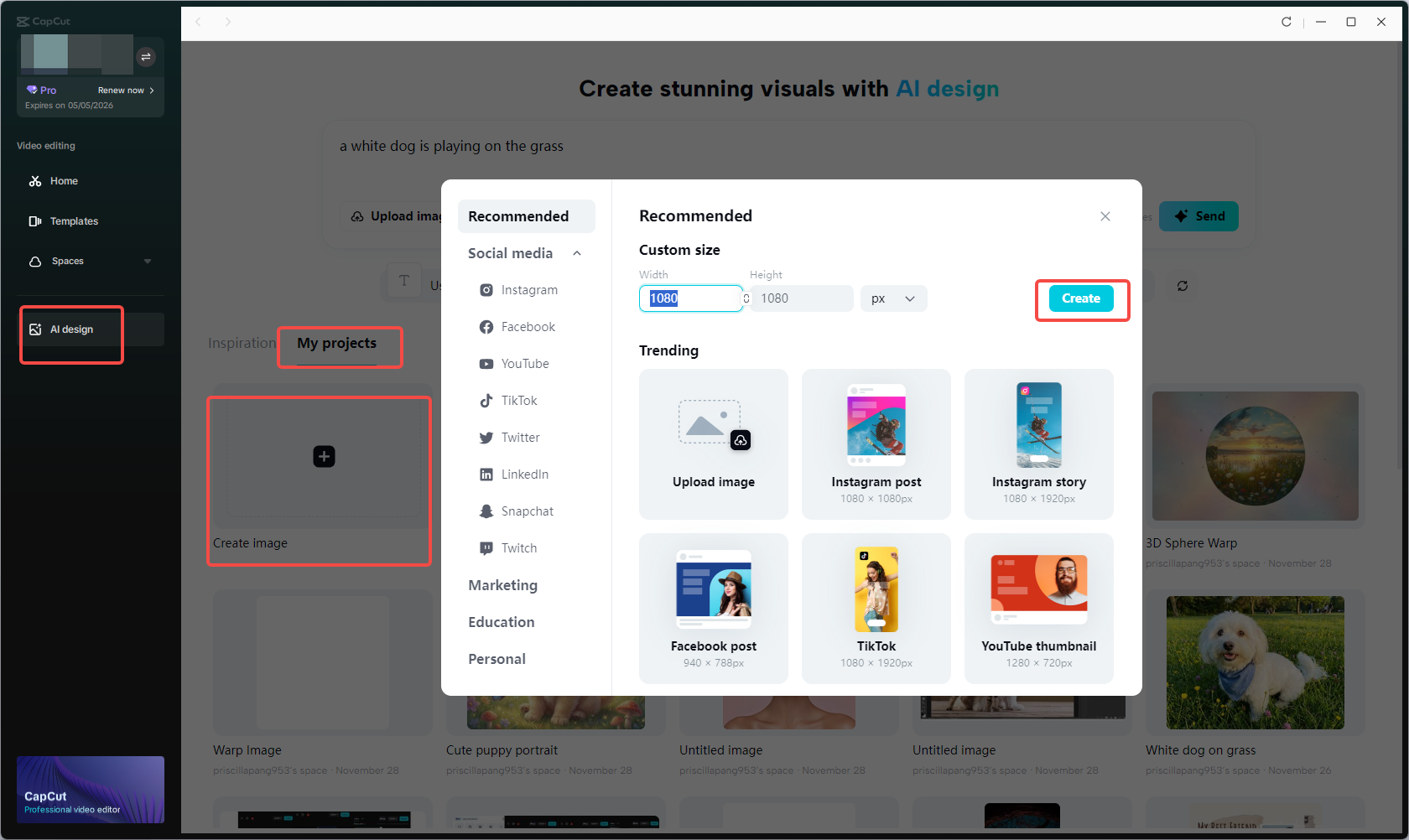The height and width of the screenshot is (840, 1409).
Task: Open the TikTok size options
Action: click(x=519, y=400)
